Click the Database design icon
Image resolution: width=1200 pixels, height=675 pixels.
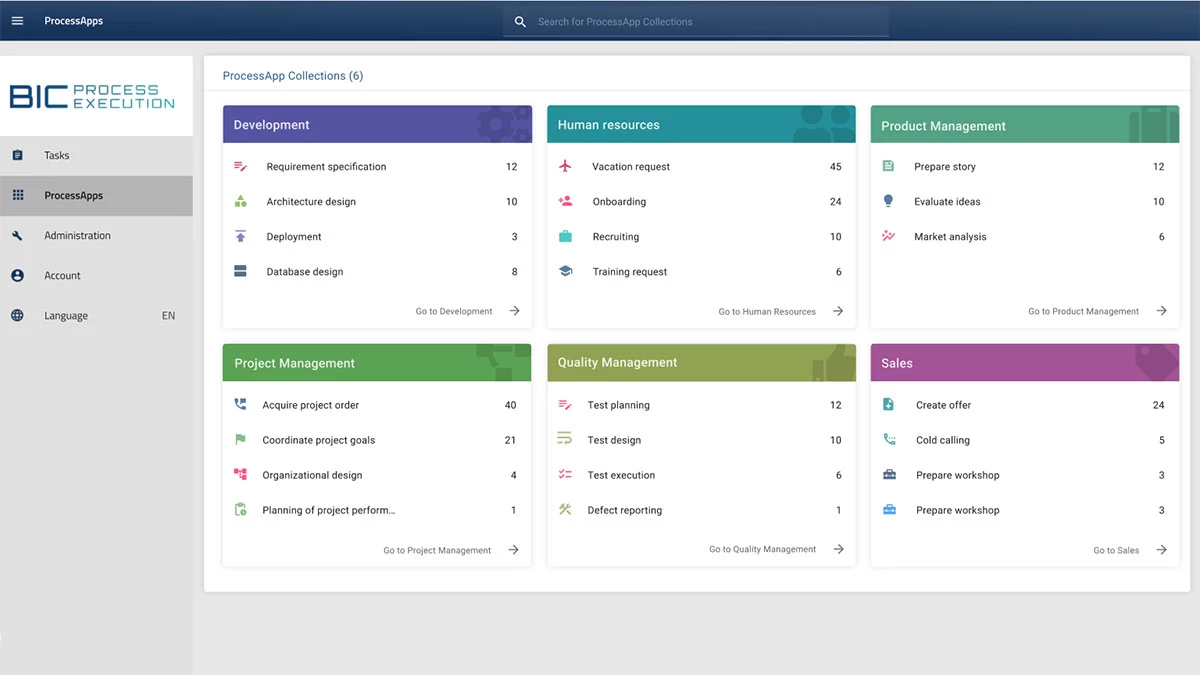[240, 271]
